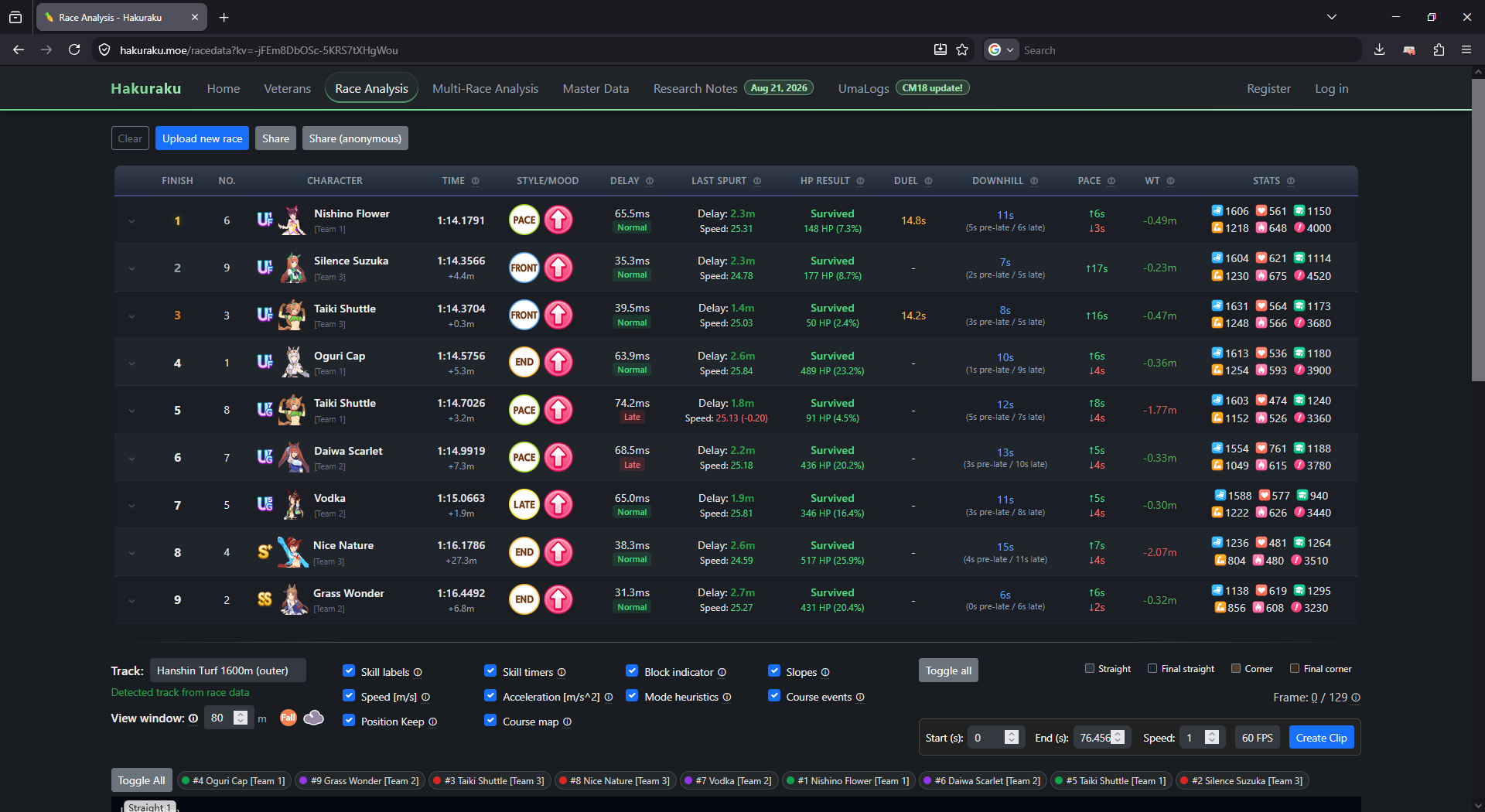Go to the Veterans tab

(287, 88)
